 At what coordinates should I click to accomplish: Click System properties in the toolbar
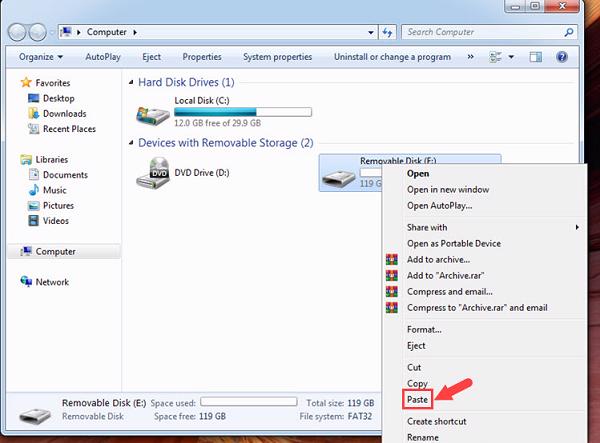pyautogui.click(x=277, y=57)
